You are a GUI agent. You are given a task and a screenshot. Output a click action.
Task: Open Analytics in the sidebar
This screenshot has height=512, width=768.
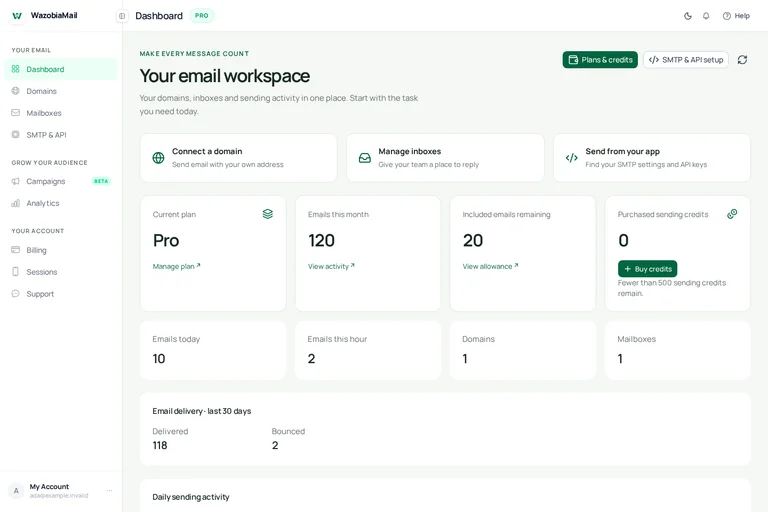pyautogui.click(x=61, y=203)
